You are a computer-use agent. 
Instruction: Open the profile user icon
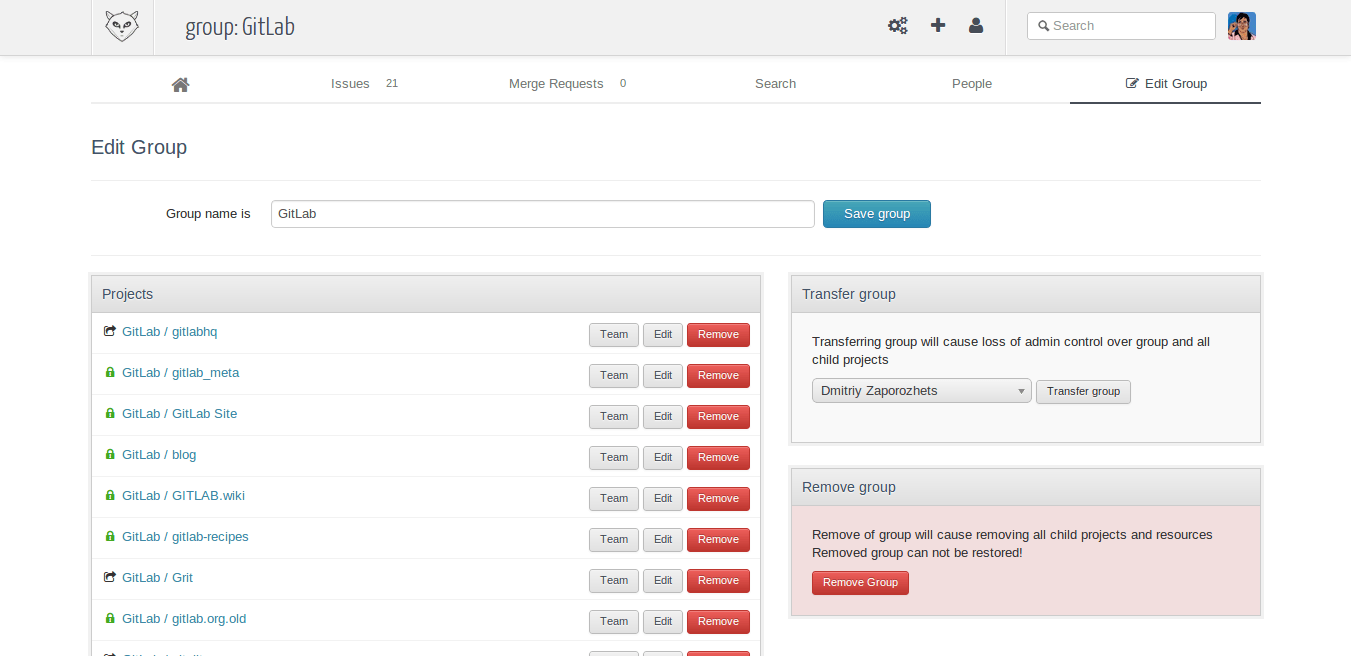click(x=976, y=26)
